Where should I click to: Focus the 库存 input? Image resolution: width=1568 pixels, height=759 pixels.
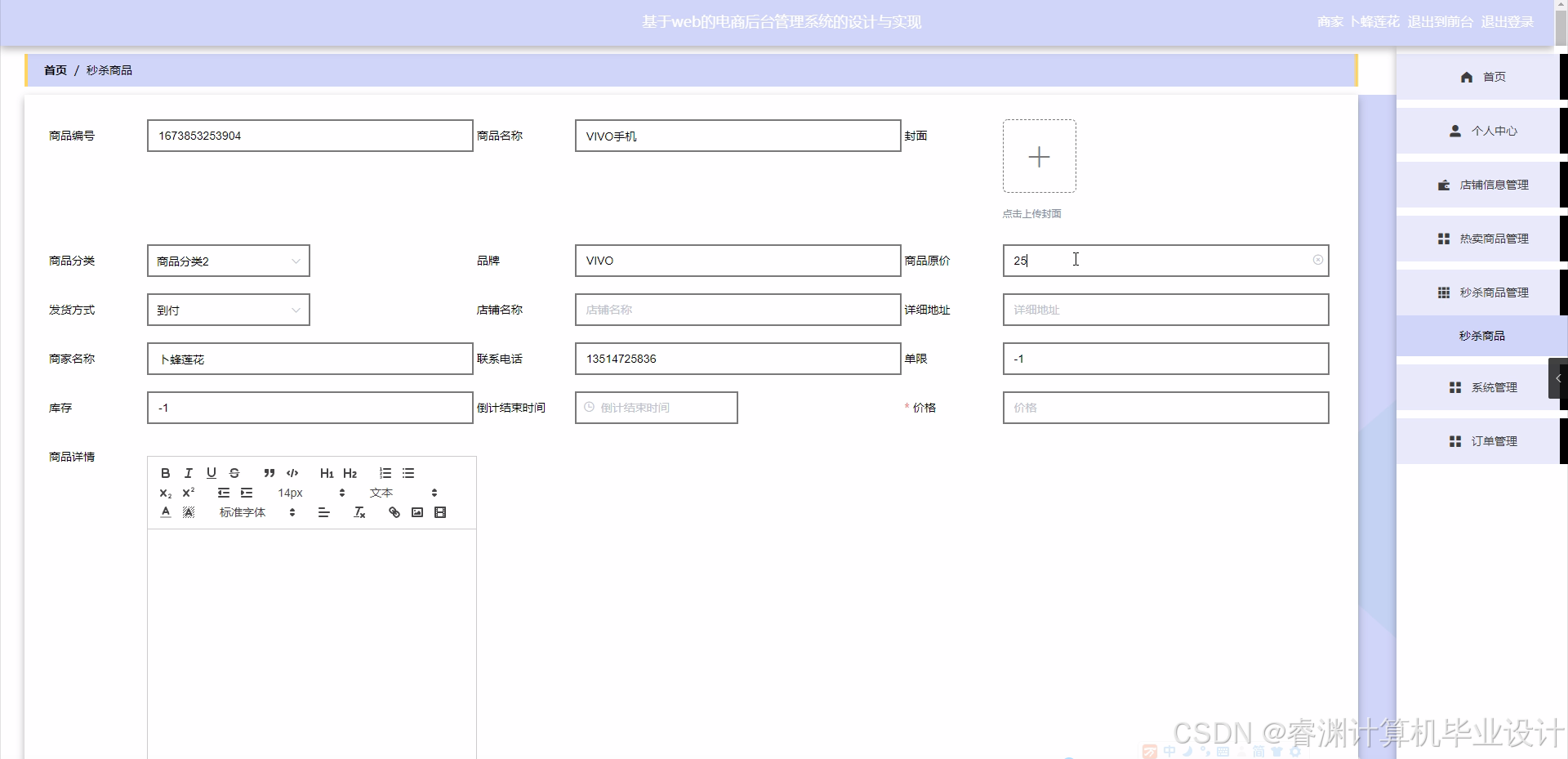pyautogui.click(x=310, y=408)
